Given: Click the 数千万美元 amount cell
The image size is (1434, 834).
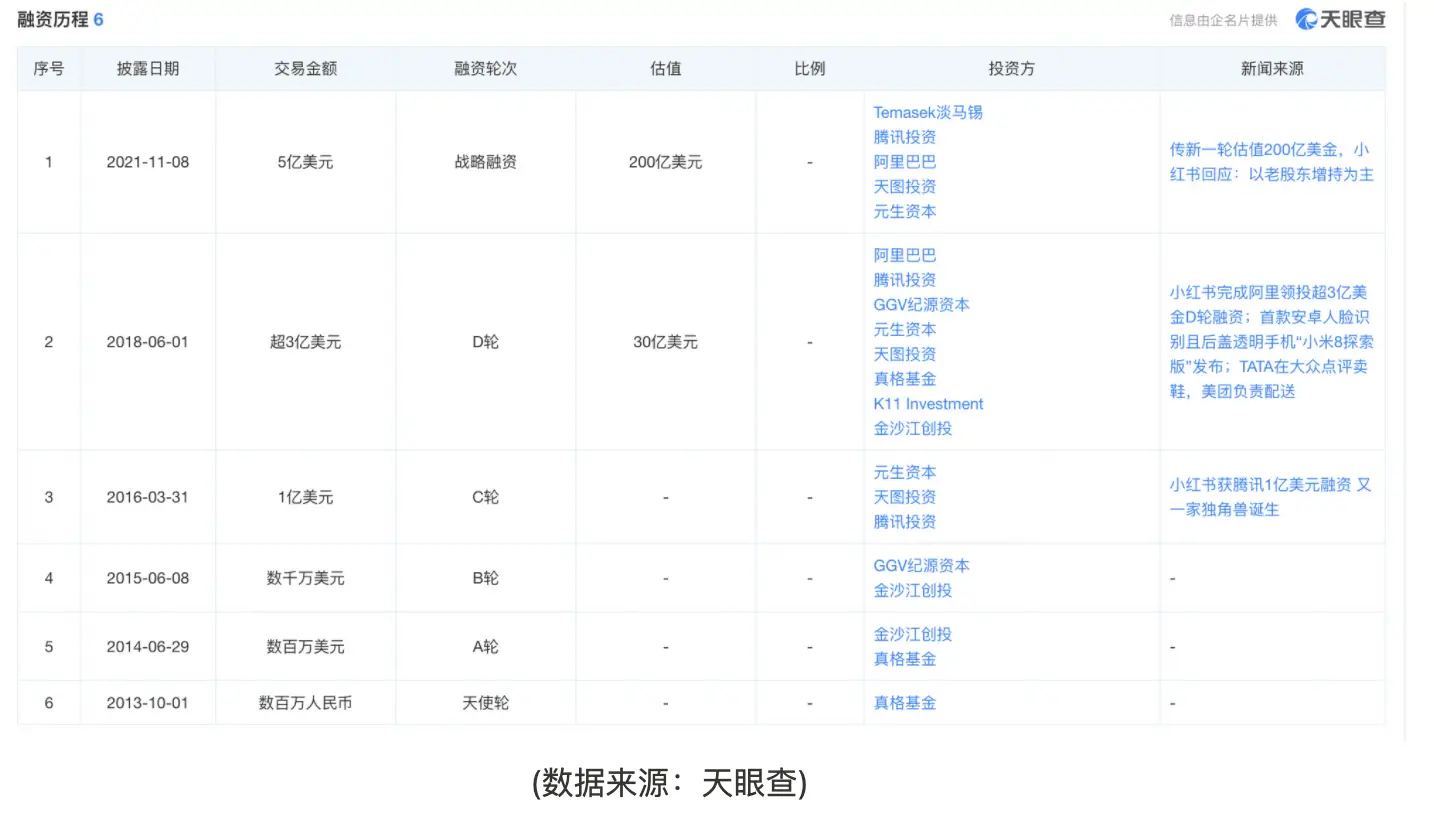Looking at the screenshot, I should tap(306, 578).
